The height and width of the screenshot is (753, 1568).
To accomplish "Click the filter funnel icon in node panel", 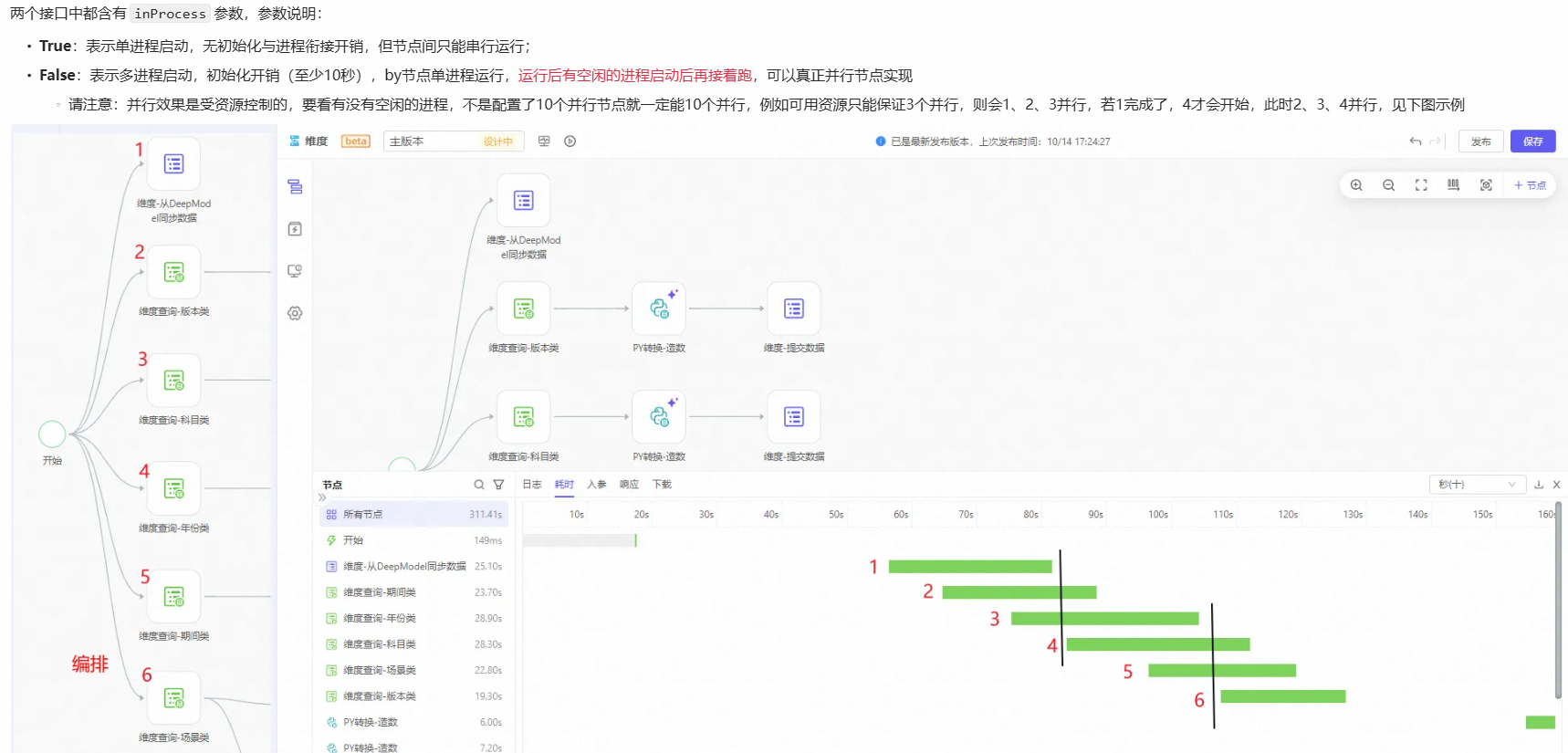I will (498, 485).
